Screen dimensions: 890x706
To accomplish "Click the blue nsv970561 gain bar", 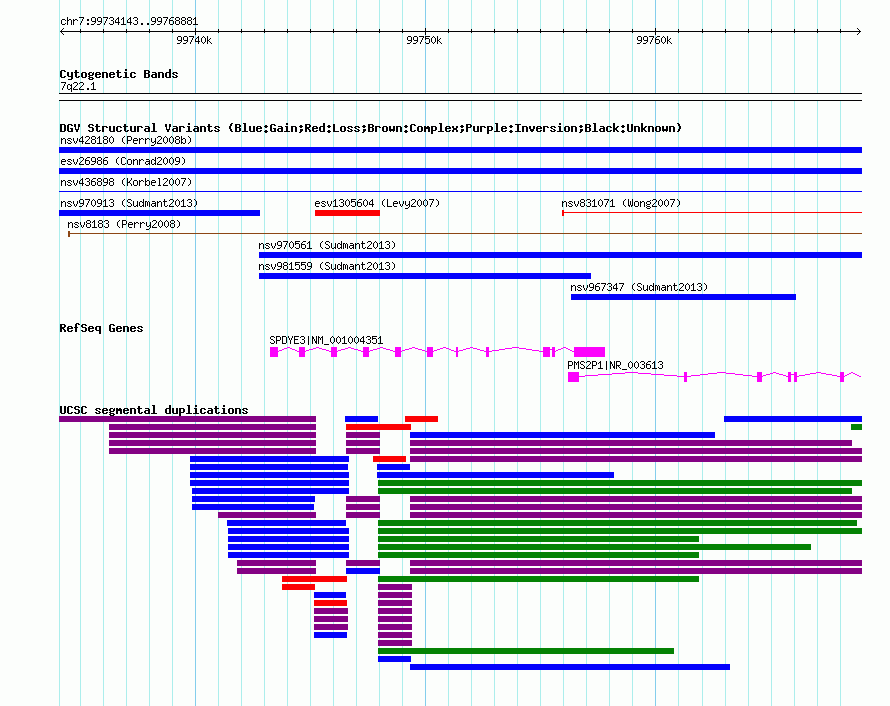I will pyautogui.click(x=560, y=255).
